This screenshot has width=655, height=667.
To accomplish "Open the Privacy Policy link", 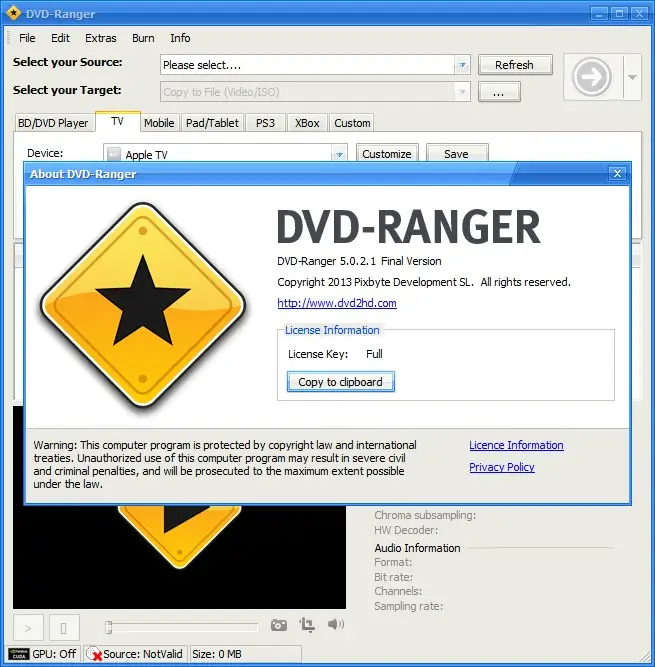I will 502,467.
